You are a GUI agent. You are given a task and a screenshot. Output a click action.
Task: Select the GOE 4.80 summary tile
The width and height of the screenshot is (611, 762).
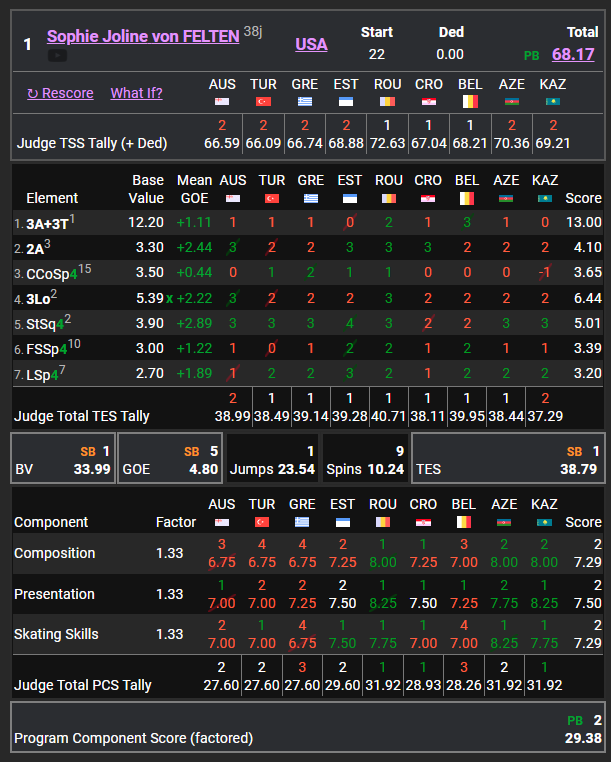tap(169, 458)
